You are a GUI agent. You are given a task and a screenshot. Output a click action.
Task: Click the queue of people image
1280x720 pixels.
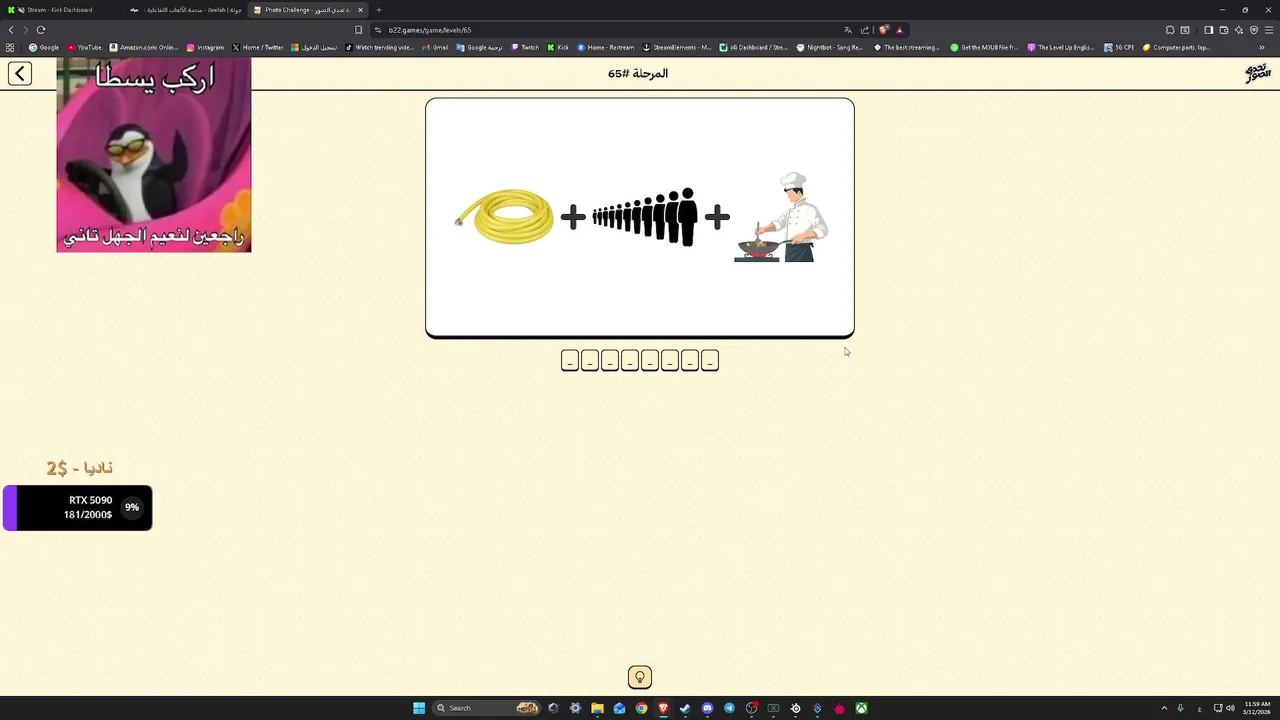click(x=644, y=216)
